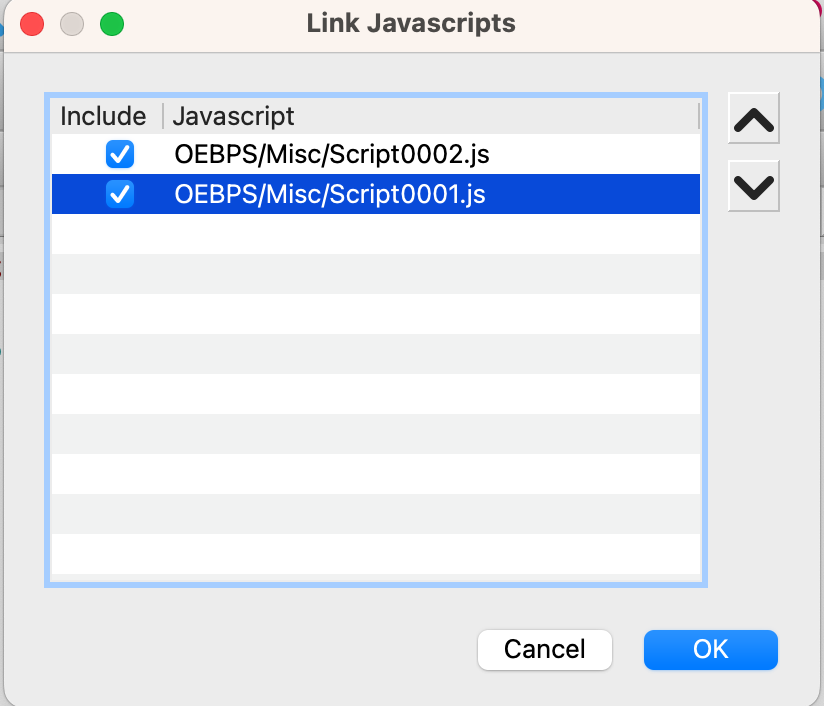This screenshot has width=824, height=706.
Task: Move selected script down with arrow button
Action: 754,187
